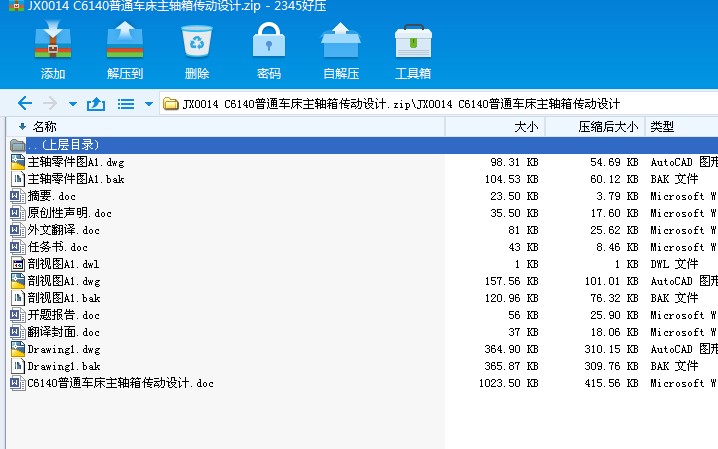
Task: Click the 364.90 KB size cell
Action: tap(511, 349)
